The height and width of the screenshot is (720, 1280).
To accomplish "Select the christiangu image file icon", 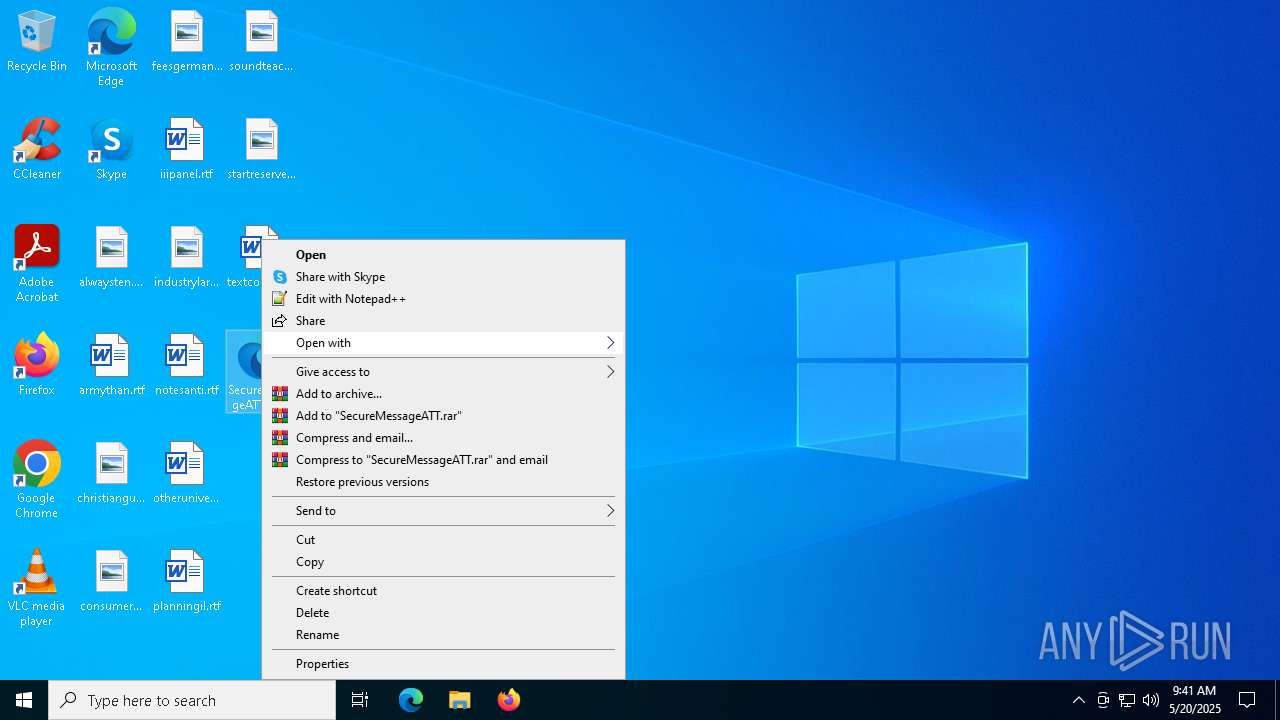I will [x=111, y=474].
